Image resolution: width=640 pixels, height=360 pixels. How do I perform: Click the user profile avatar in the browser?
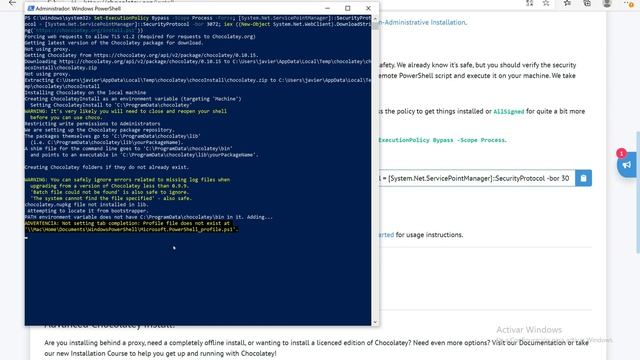tap(607, 3)
